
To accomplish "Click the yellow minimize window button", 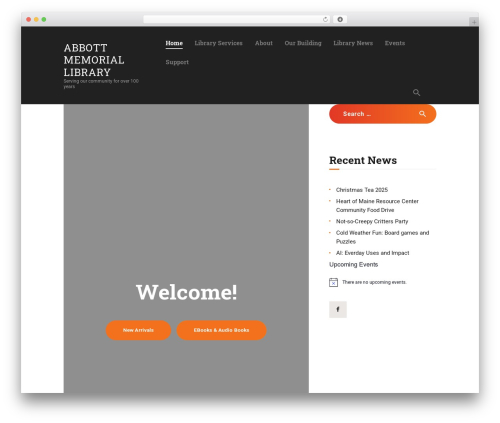I will (36, 19).
